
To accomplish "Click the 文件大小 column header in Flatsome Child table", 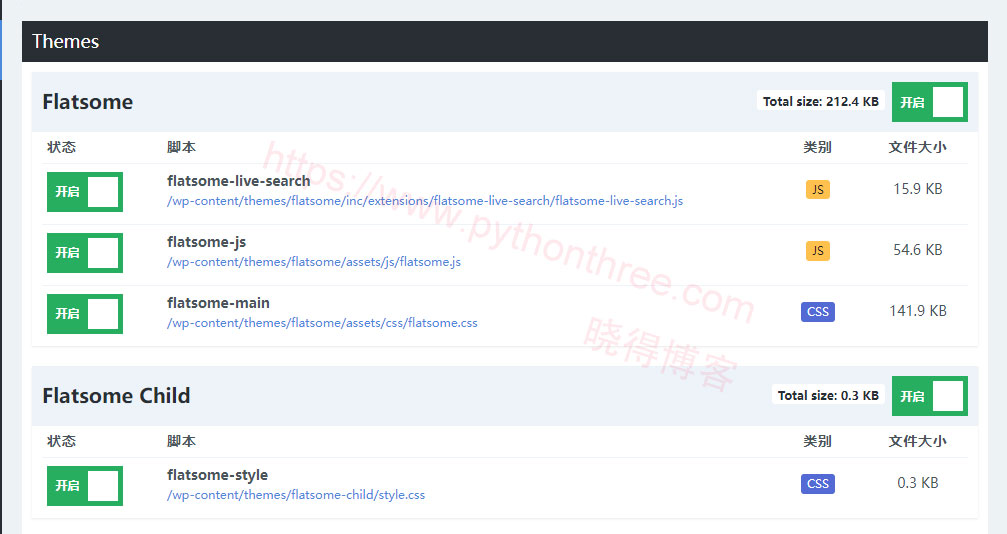I will click(917, 441).
